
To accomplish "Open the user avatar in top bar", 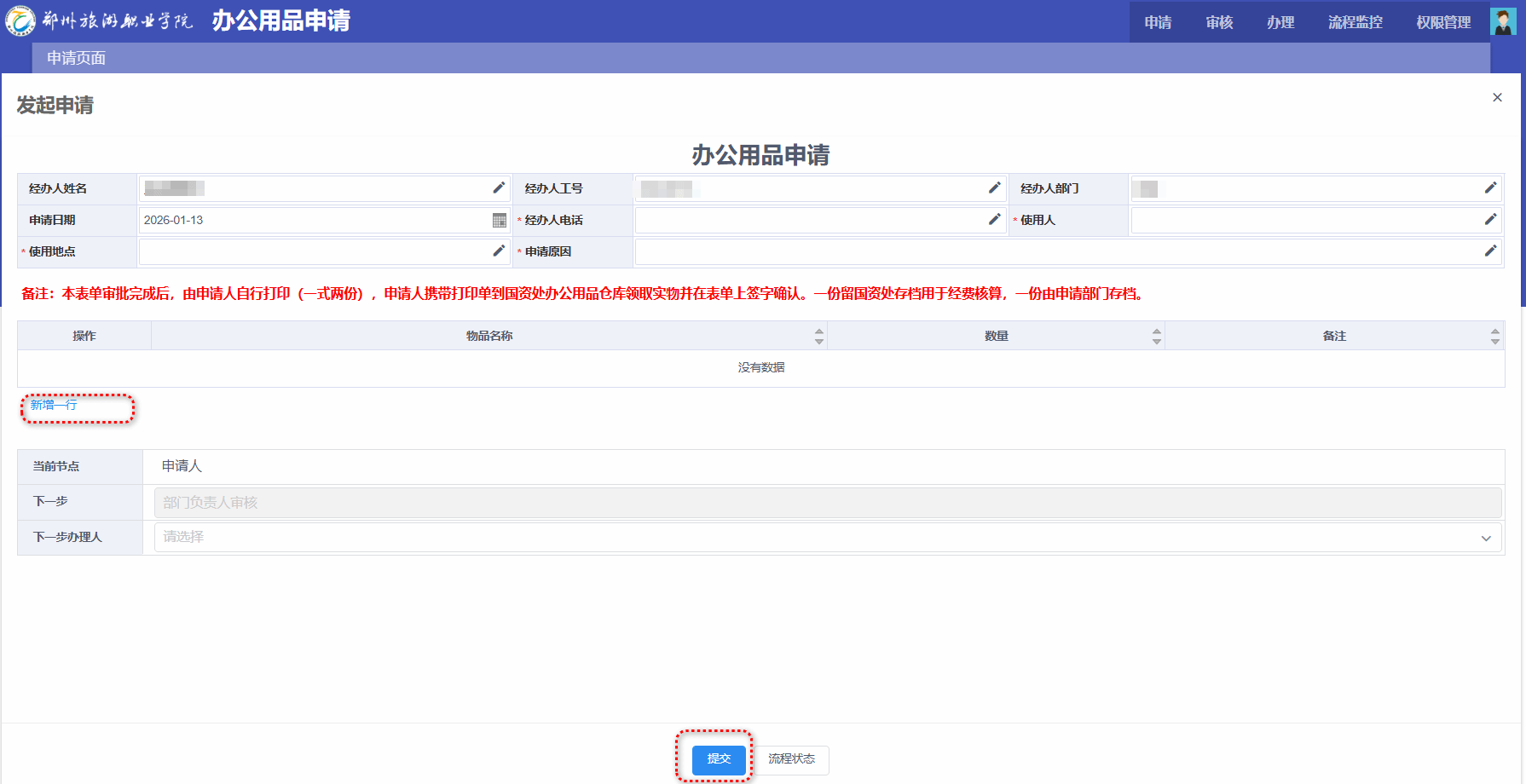I will tap(1502, 21).
